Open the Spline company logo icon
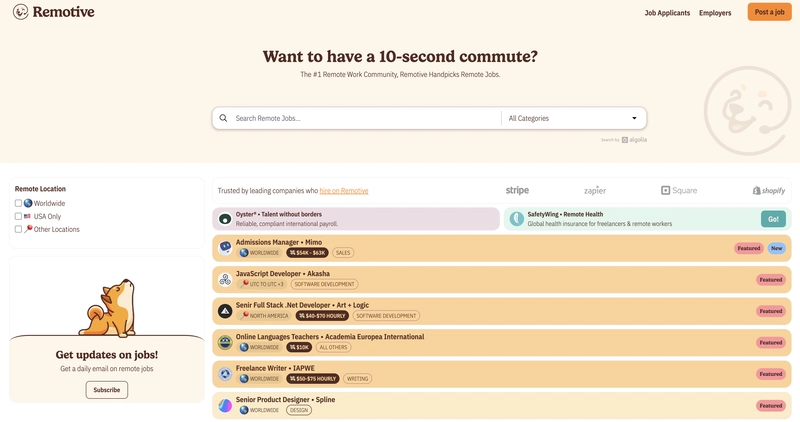The height and width of the screenshot is (422, 800). 225,406
